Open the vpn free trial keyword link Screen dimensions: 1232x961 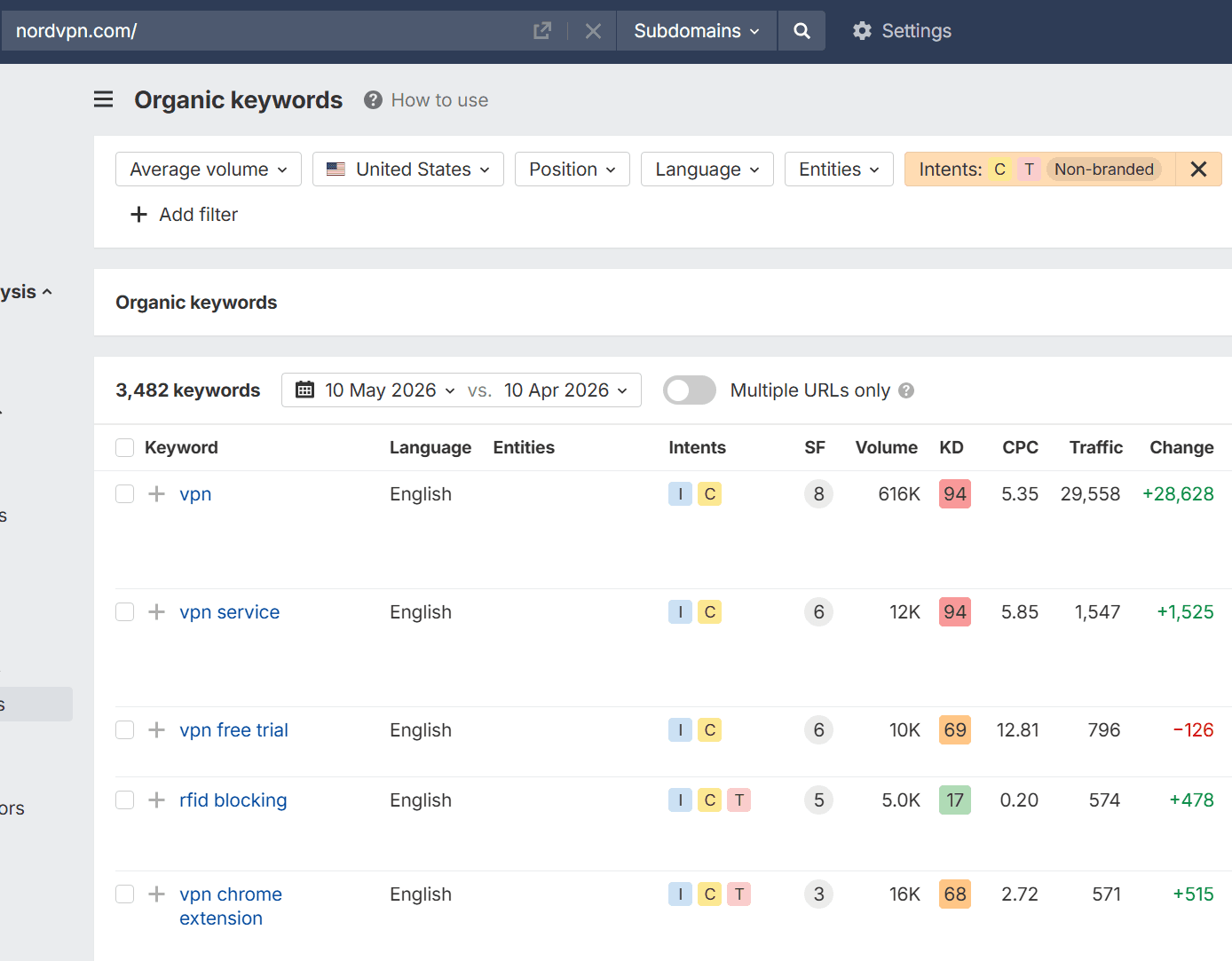point(234,730)
